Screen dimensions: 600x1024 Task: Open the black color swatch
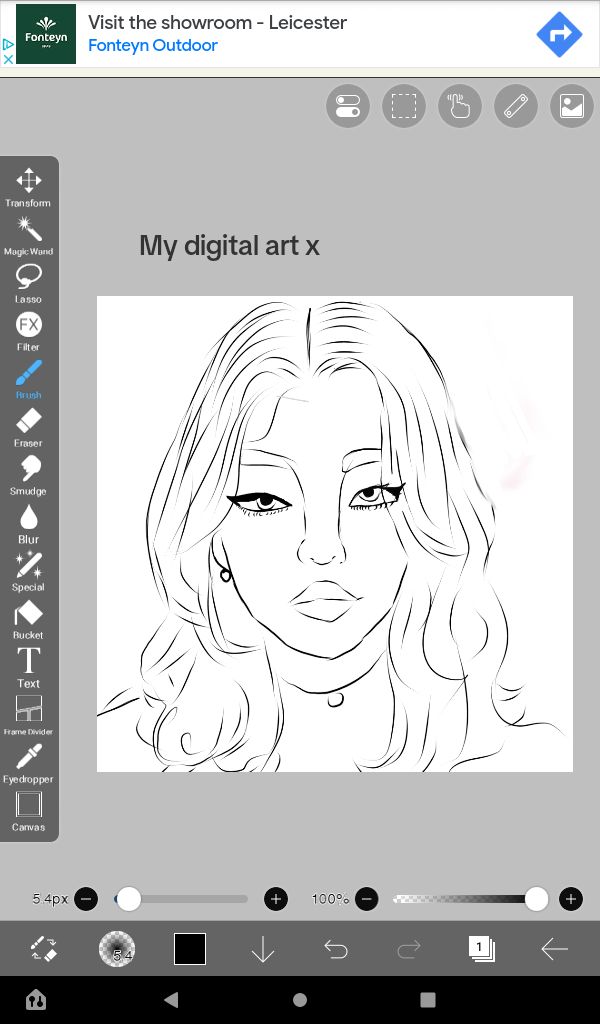(x=190, y=949)
